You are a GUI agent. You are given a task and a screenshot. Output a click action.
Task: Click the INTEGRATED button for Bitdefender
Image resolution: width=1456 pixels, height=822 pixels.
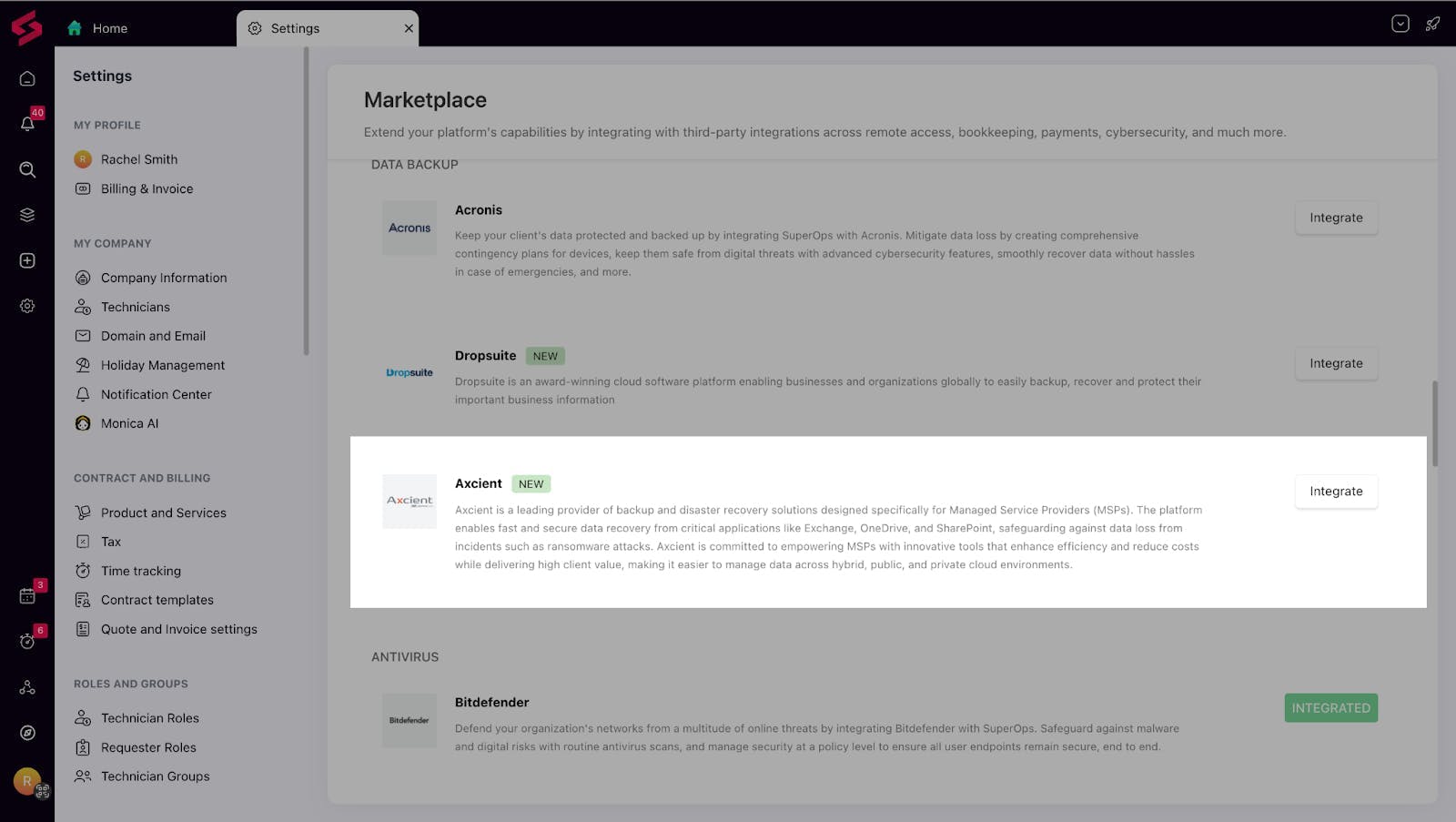[1330, 708]
